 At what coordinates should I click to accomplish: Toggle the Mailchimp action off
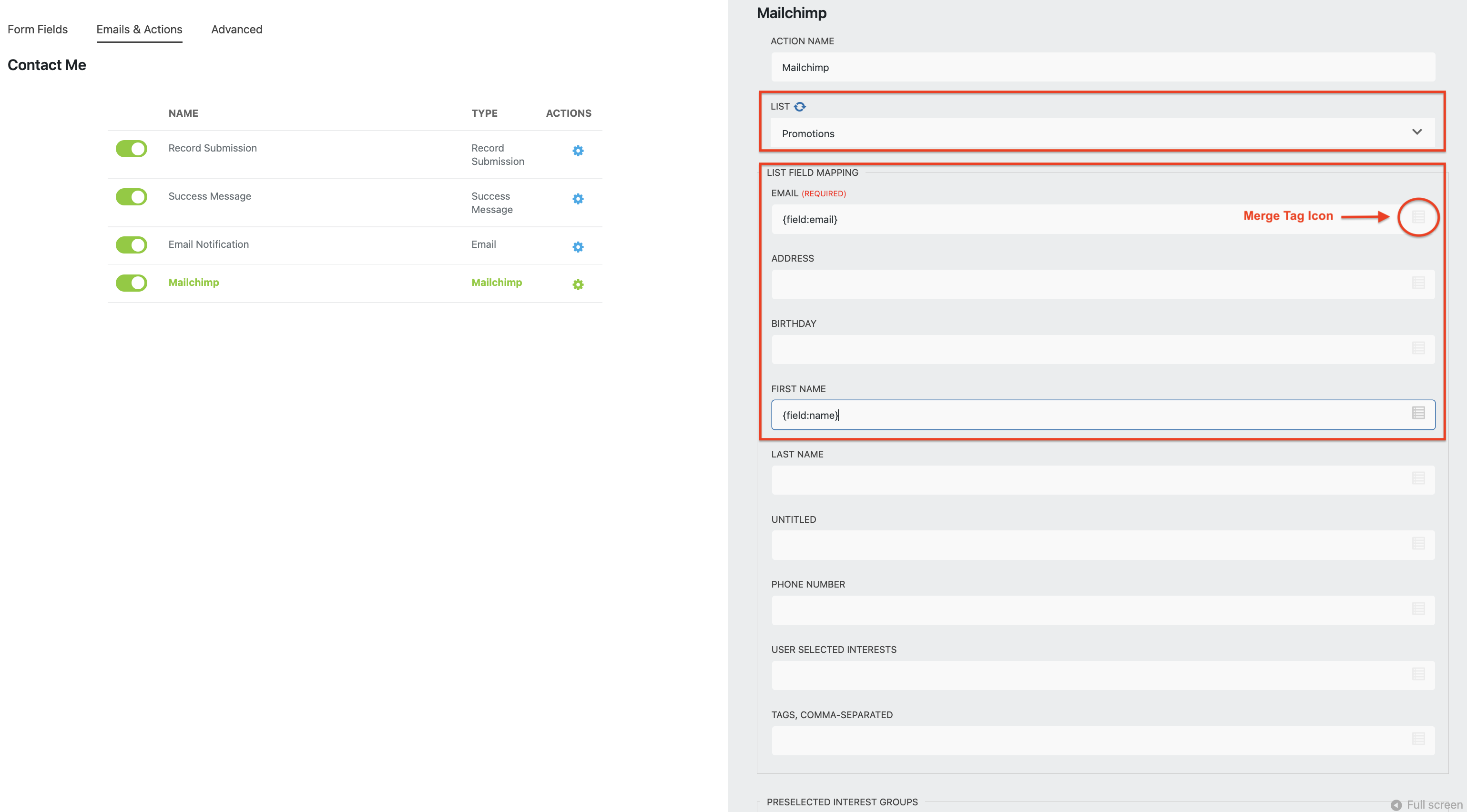click(x=131, y=283)
